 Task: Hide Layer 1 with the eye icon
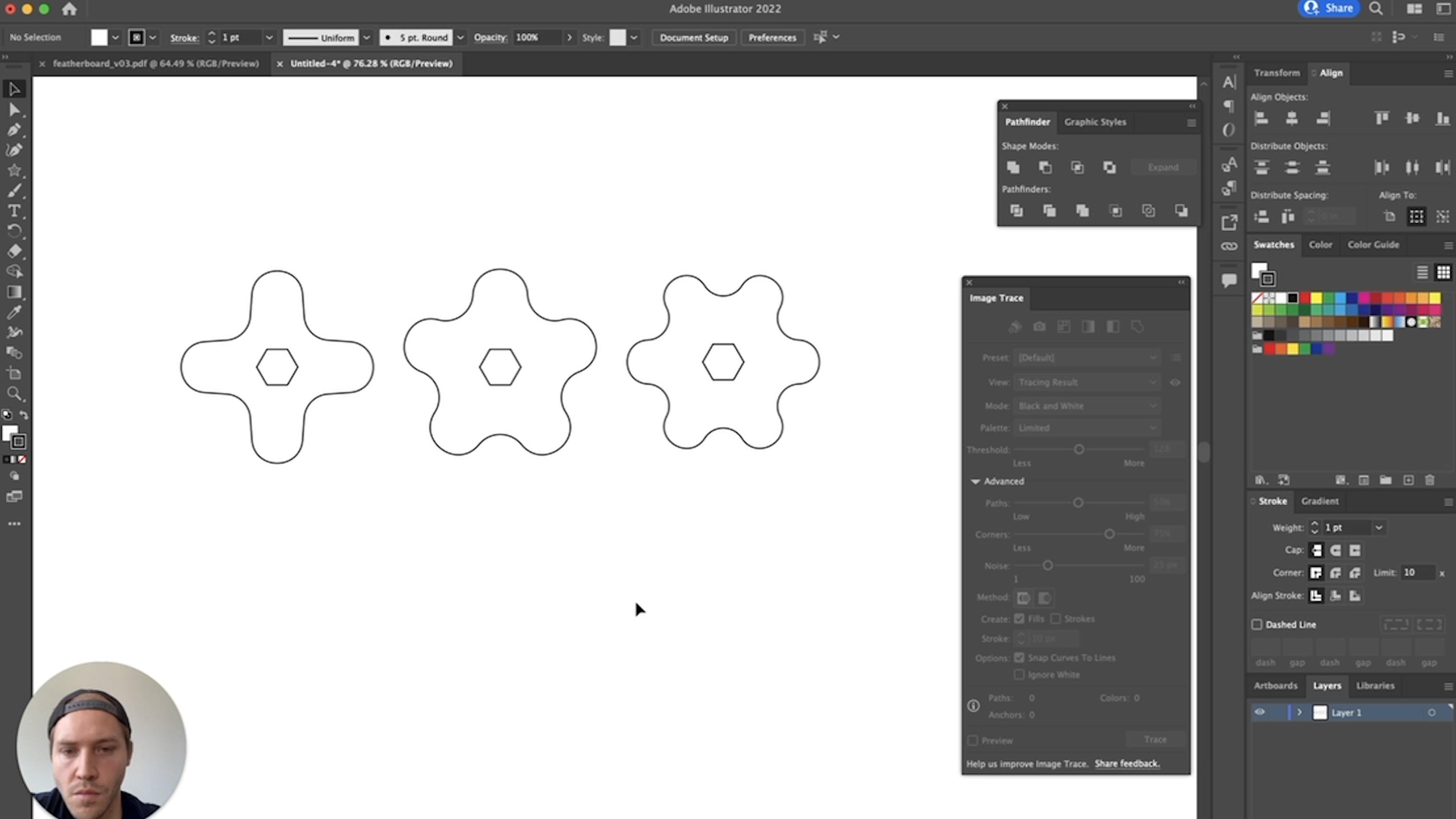tap(1260, 713)
